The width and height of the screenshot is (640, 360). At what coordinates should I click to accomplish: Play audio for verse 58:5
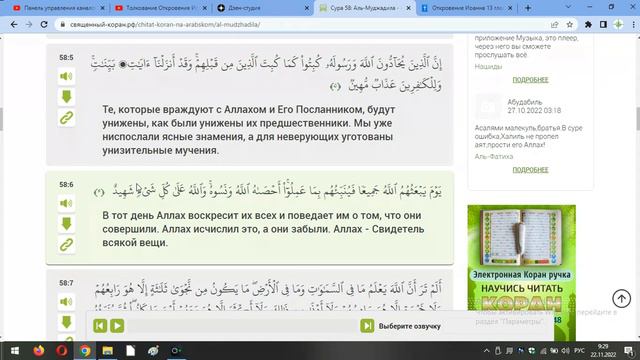[66, 76]
